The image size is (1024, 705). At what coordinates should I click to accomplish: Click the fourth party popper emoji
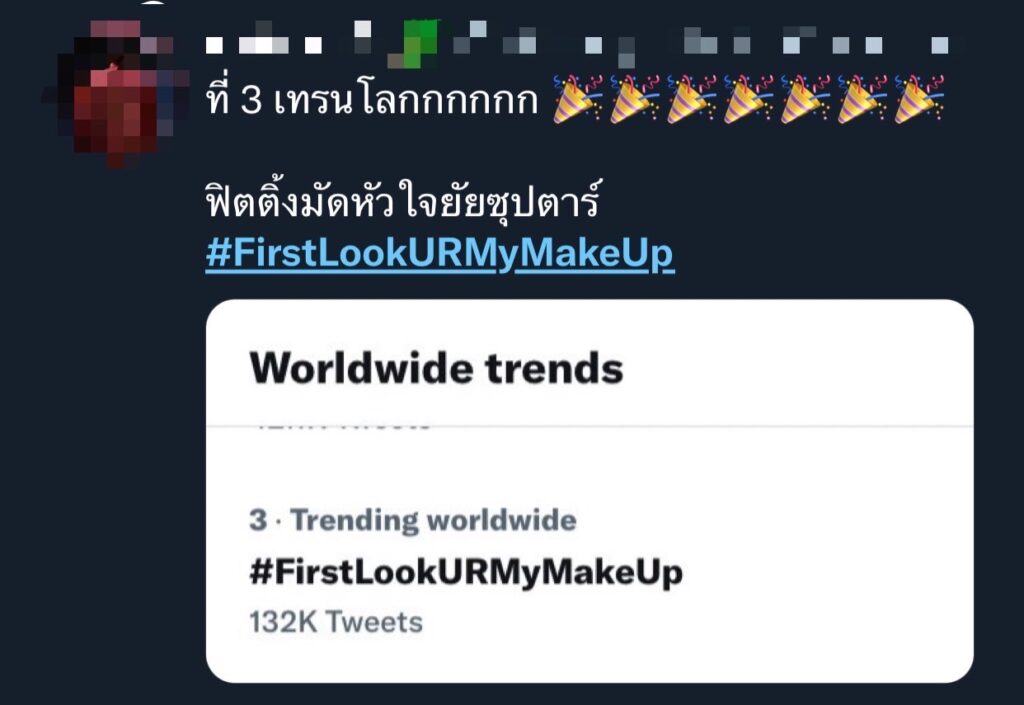click(749, 102)
